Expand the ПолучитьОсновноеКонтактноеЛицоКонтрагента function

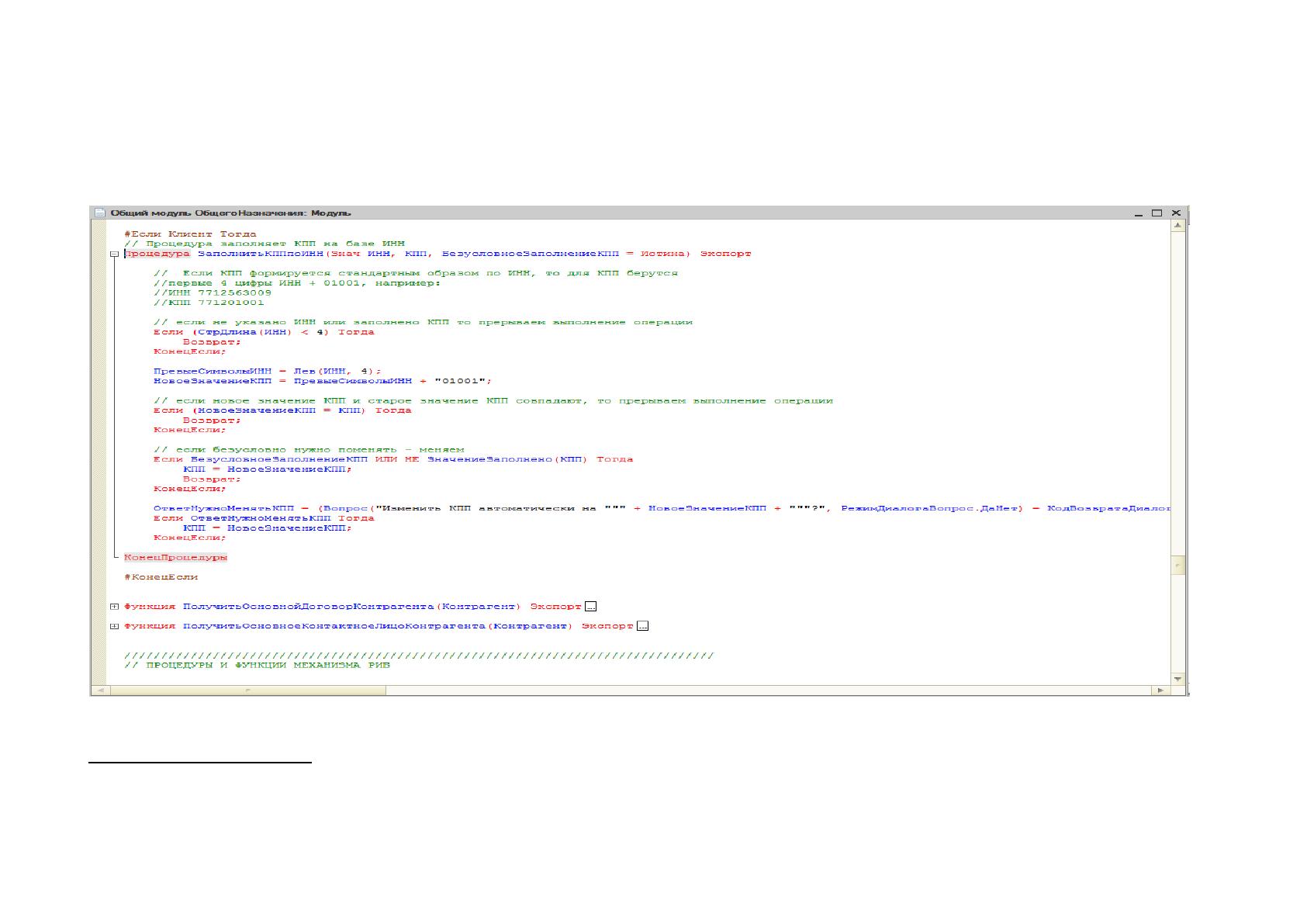[x=114, y=626]
